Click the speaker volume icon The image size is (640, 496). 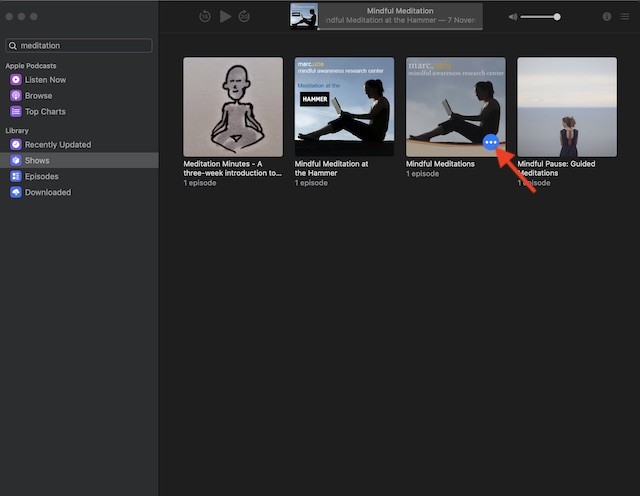coord(513,17)
